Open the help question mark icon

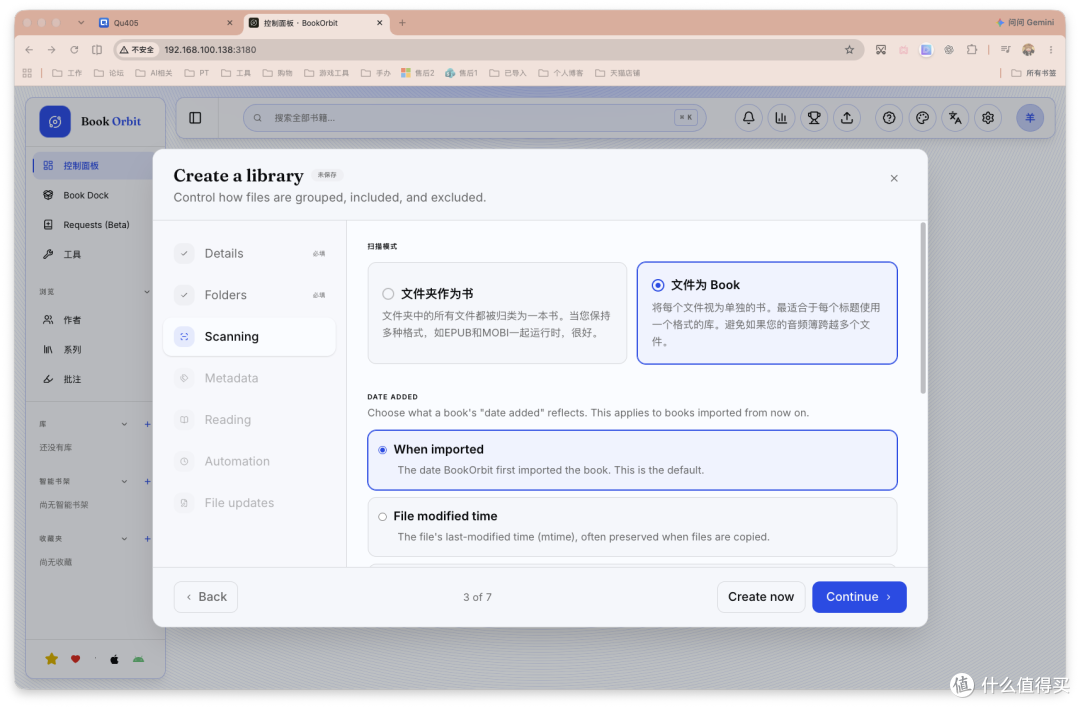click(x=889, y=118)
